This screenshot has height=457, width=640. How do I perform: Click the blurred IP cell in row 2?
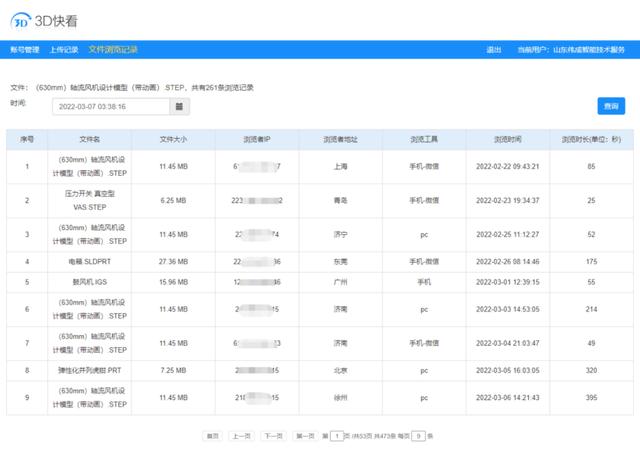257,200
